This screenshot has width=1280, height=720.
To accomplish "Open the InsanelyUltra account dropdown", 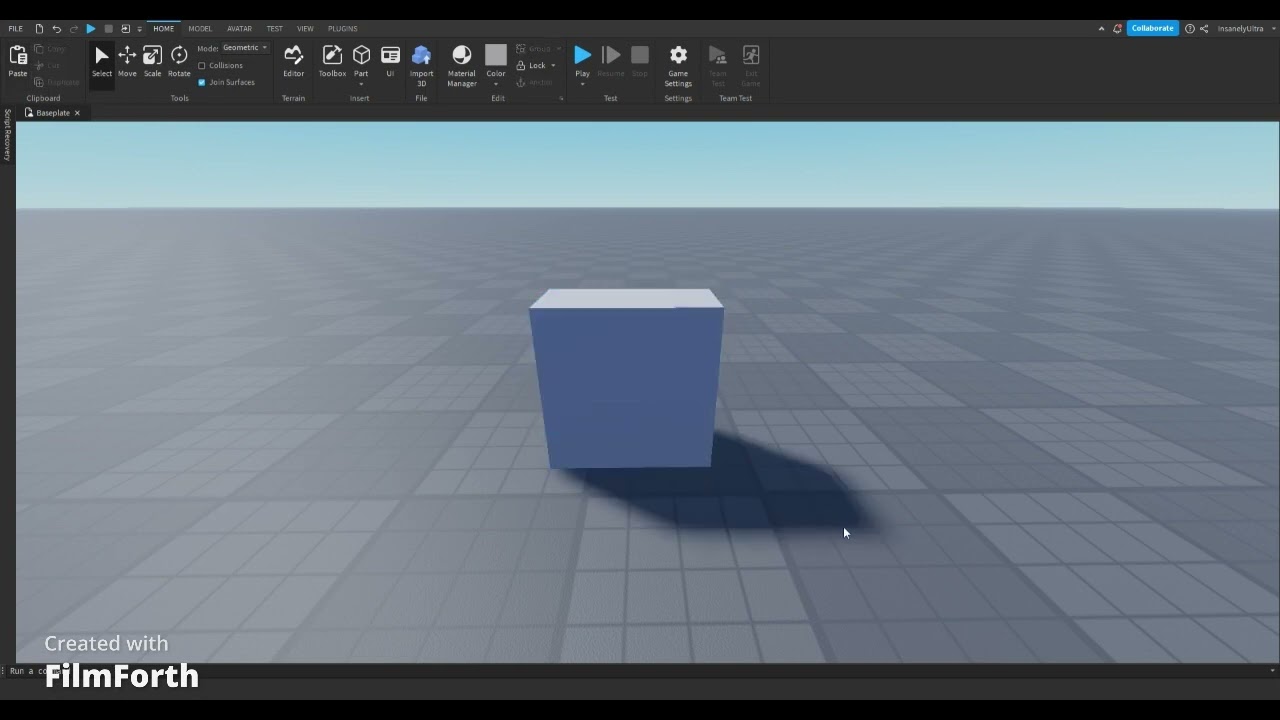I will 1243,29.
